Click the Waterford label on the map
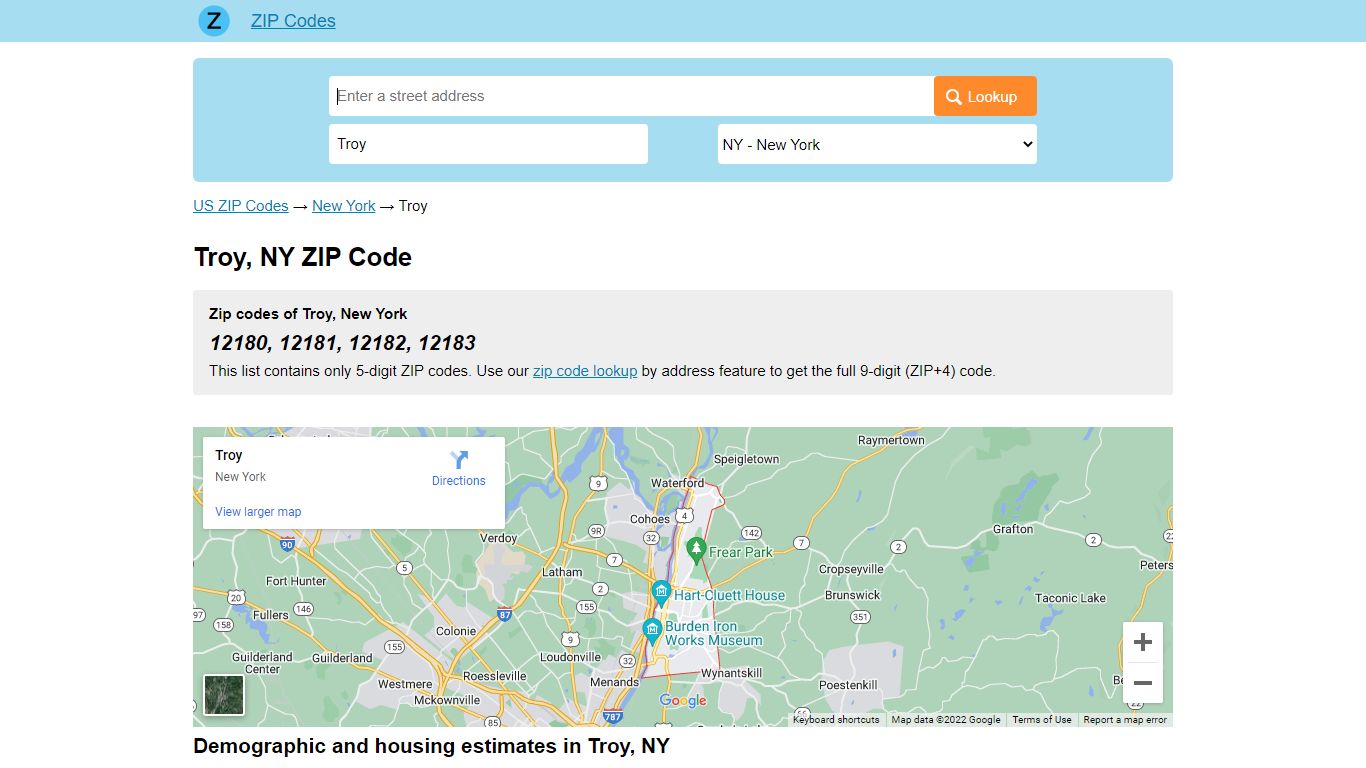 (x=678, y=483)
